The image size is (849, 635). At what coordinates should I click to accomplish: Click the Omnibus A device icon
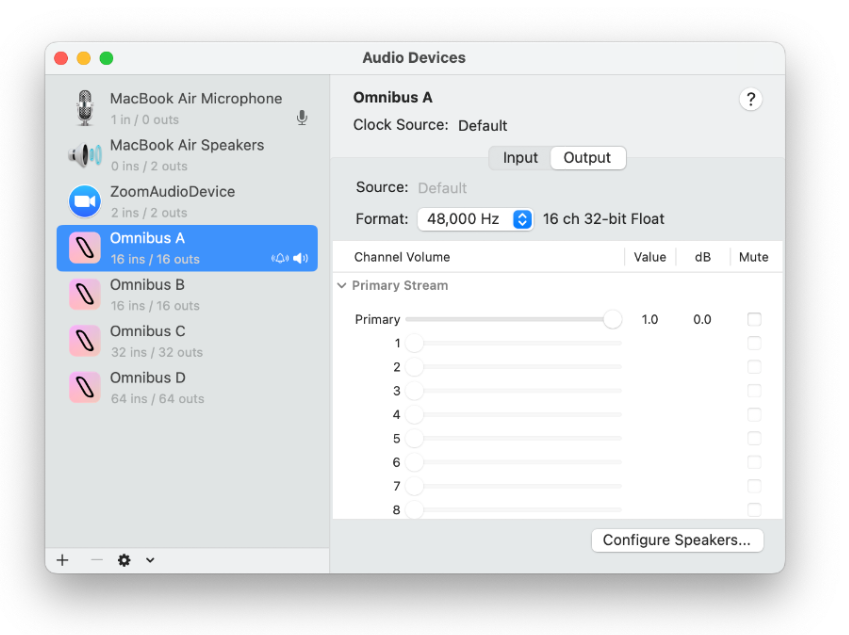(x=84, y=248)
